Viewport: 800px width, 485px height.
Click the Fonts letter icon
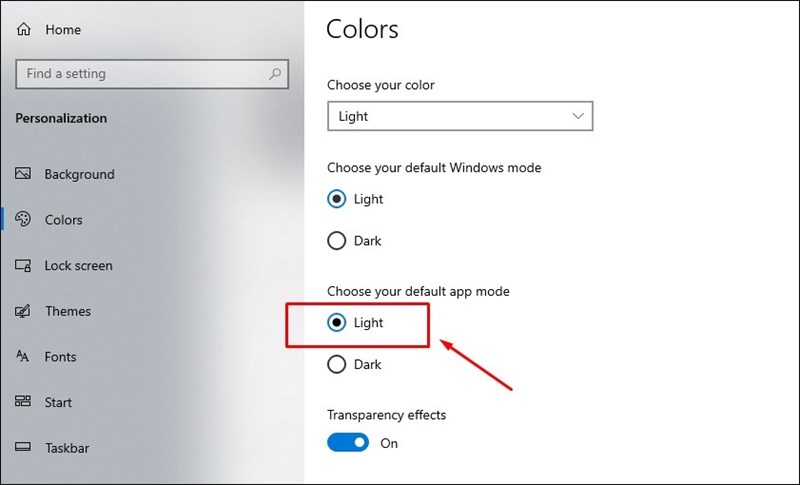click(x=22, y=356)
